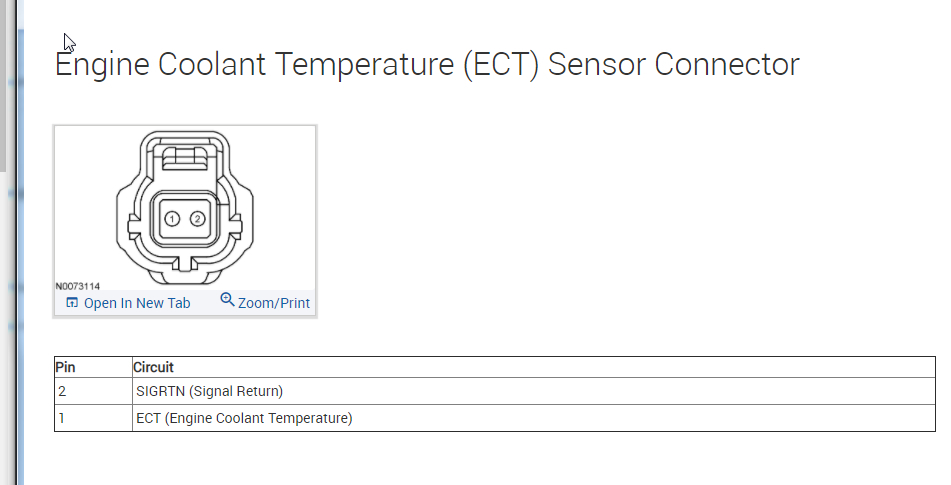
Task: Click pin 2 circle in connector diagram
Action: [x=198, y=218]
